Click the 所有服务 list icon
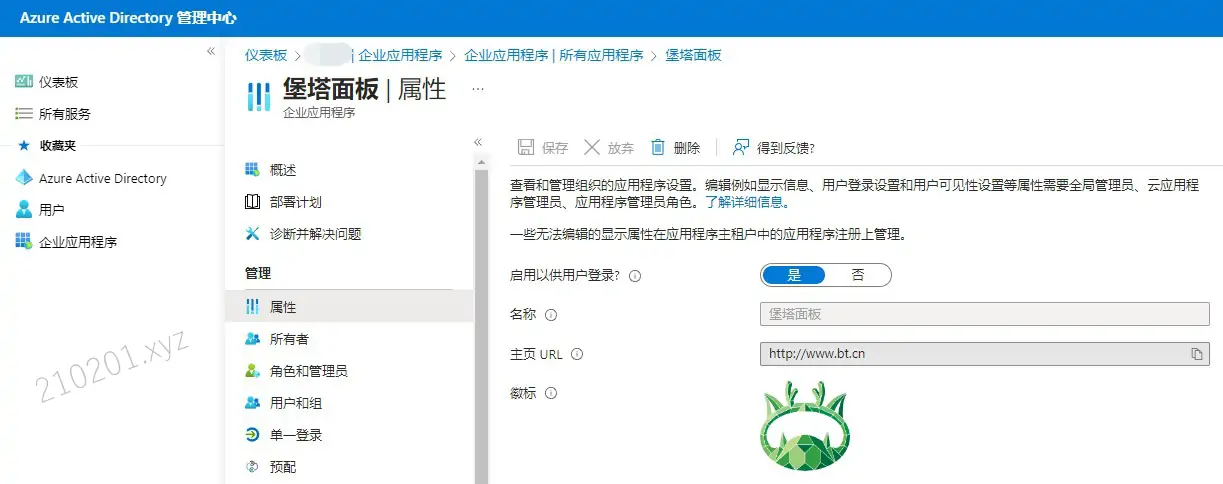This screenshot has height=484, width=1223. click(24, 114)
